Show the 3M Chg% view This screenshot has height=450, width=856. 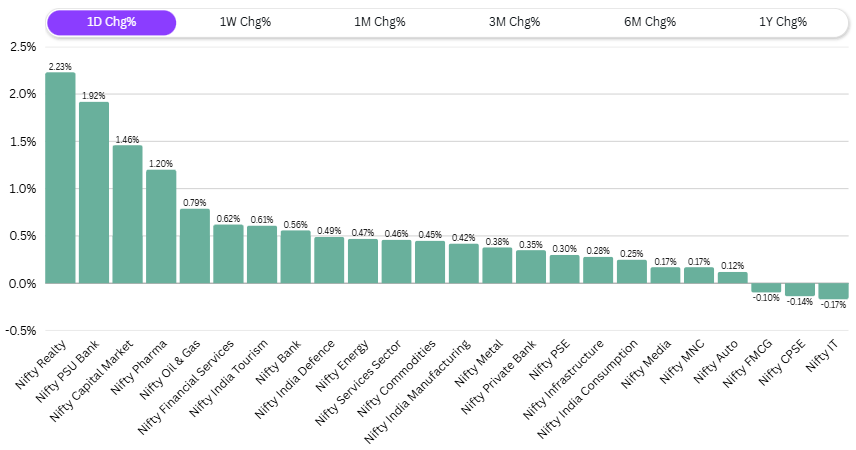pyautogui.click(x=514, y=22)
